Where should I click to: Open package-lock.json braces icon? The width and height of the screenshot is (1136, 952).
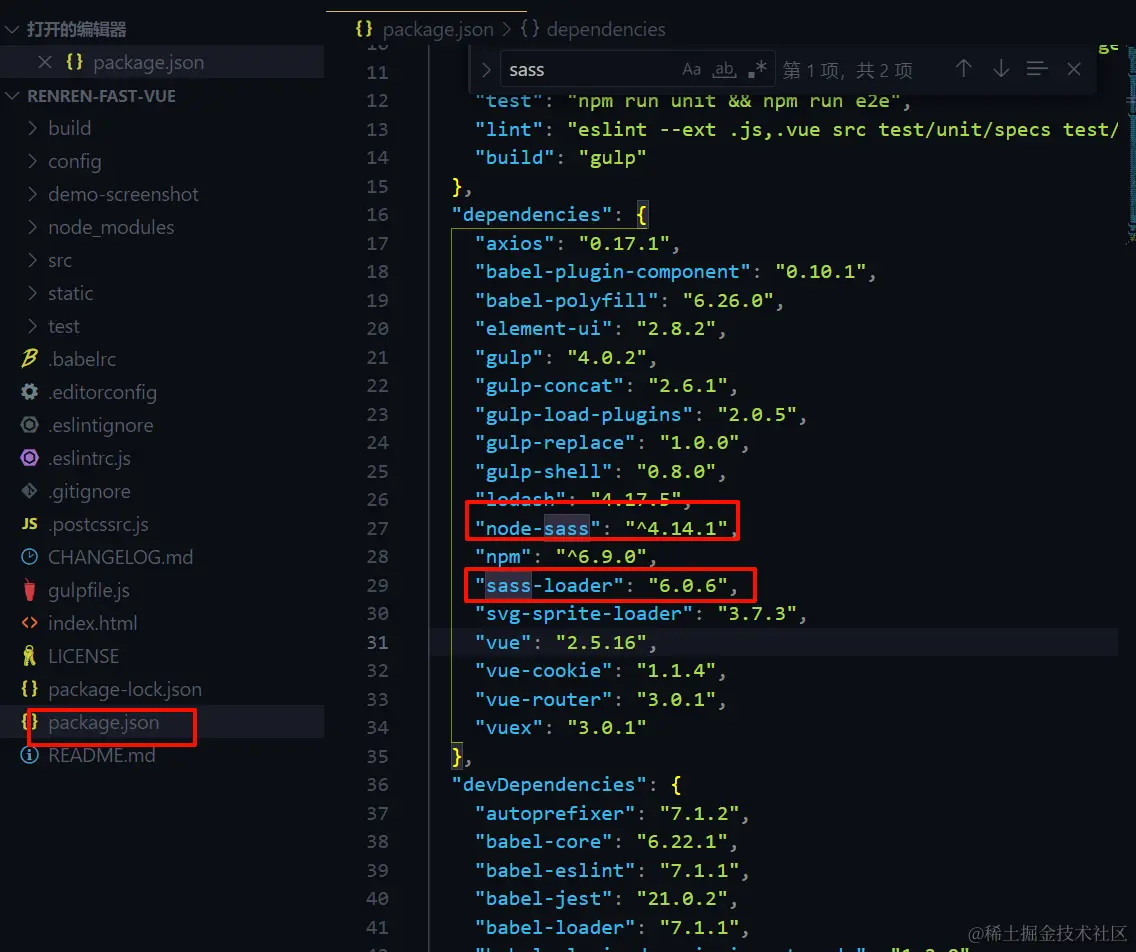click(x=30, y=689)
